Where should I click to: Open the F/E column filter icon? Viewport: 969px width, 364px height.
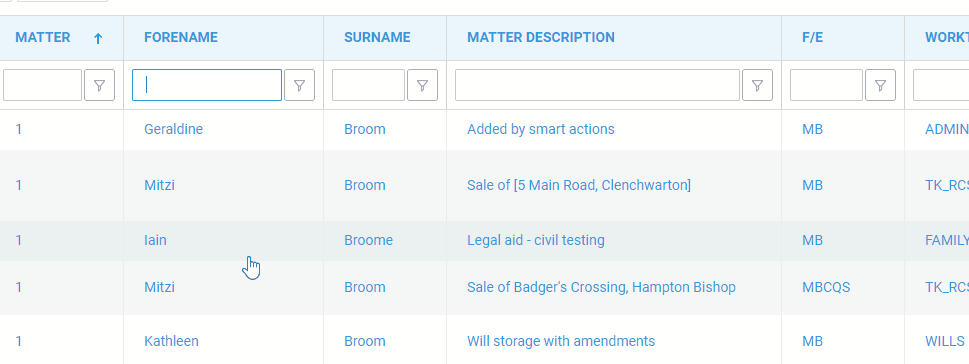point(881,85)
